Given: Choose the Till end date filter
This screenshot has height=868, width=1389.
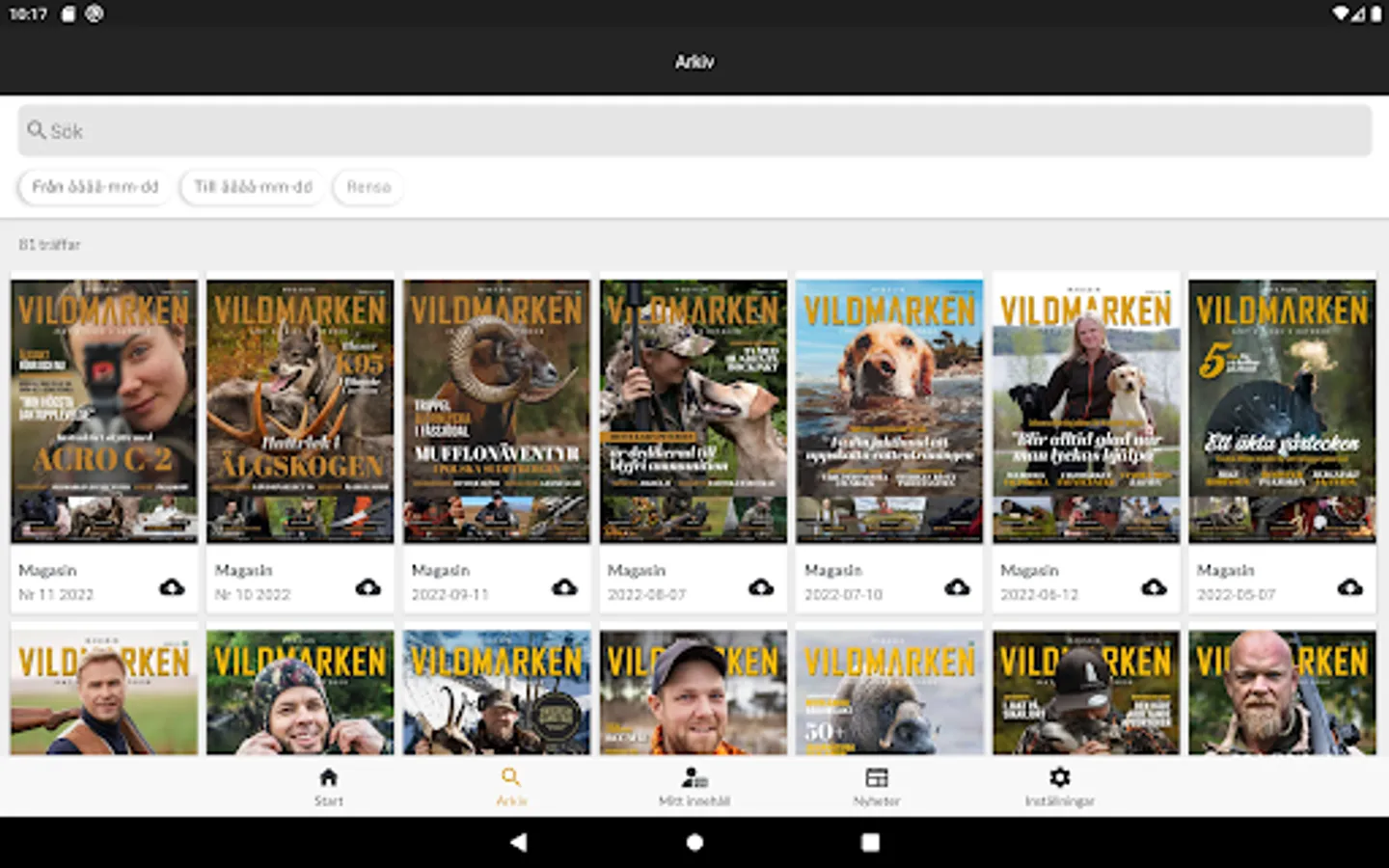Looking at the screenshot, I should tap(253, 187).
